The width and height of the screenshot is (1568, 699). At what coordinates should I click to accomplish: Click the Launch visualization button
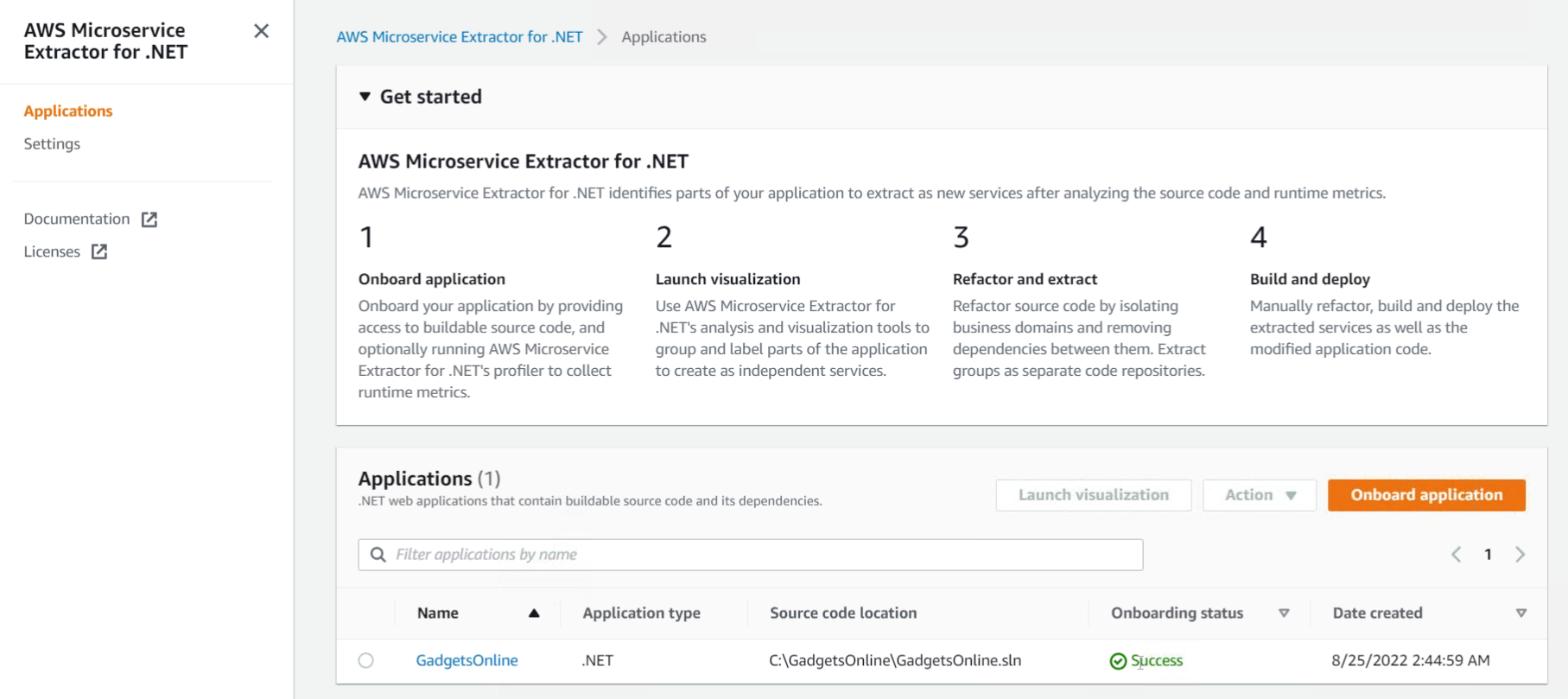click(1093, 495)
